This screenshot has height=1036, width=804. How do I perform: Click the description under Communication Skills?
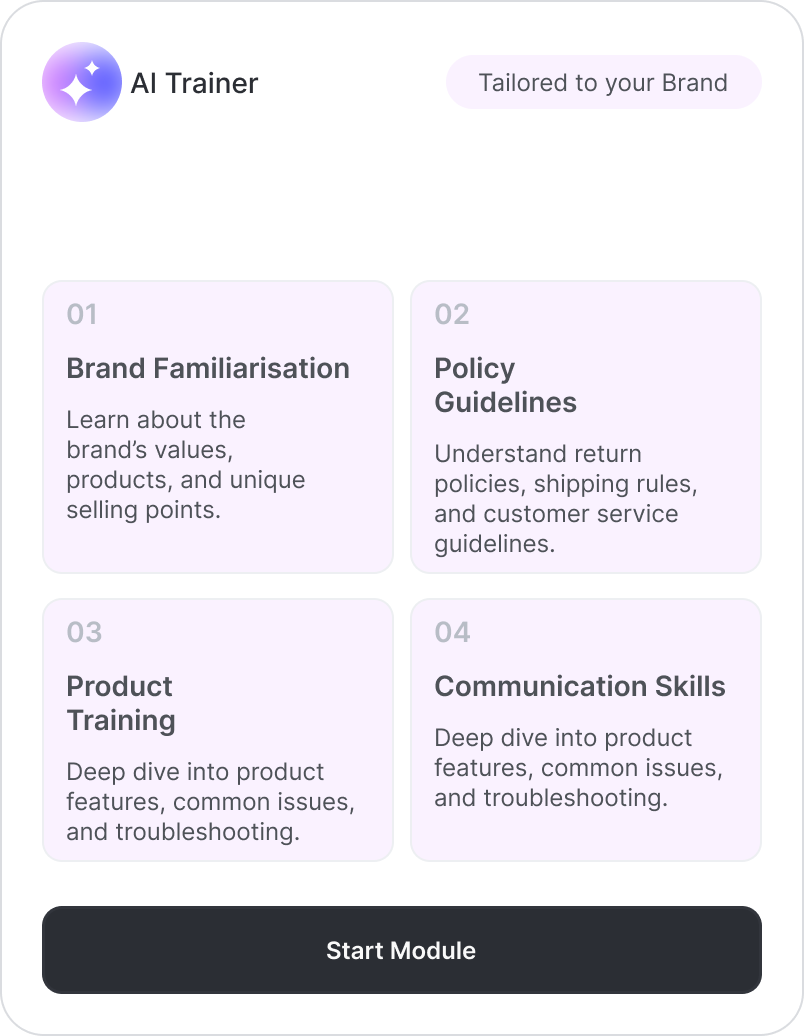(x=578, y=768)
